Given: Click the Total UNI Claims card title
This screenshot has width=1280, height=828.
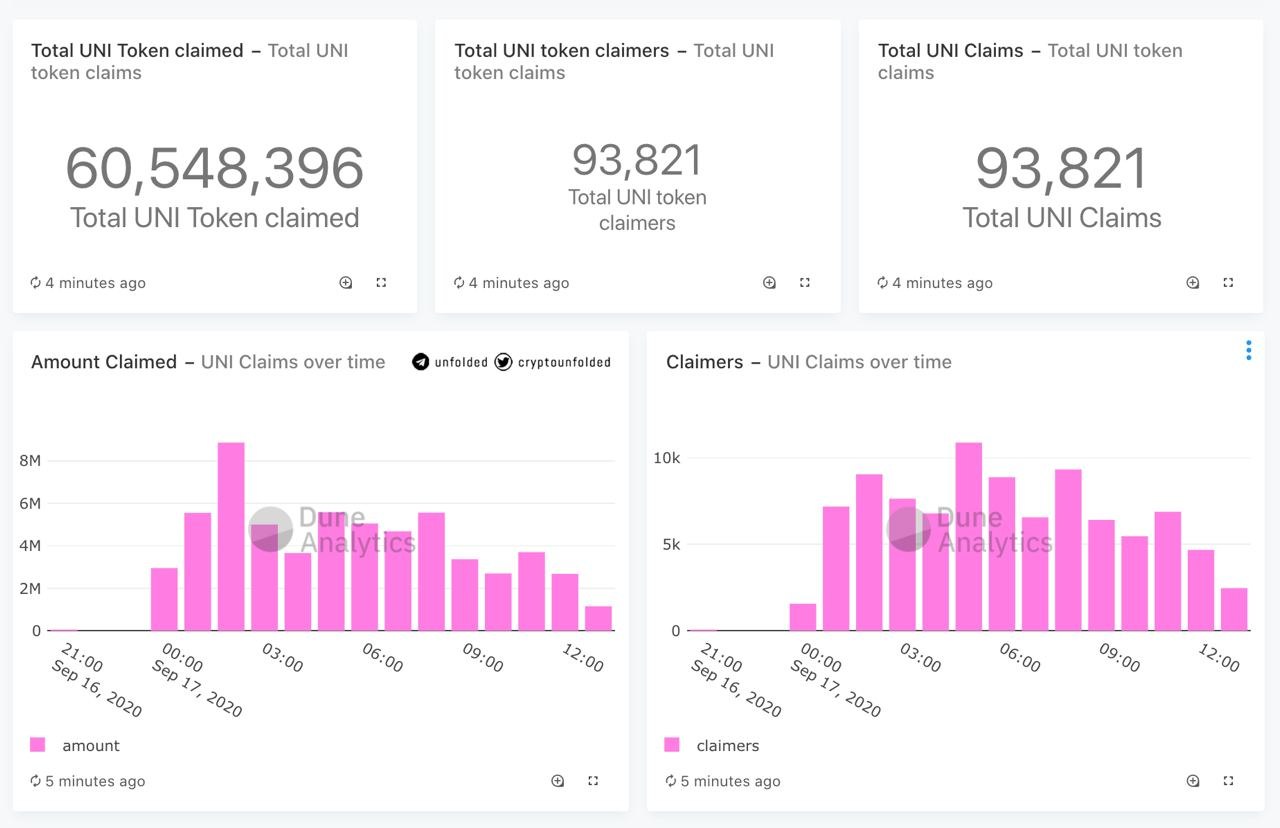Looking at the screenshot, I should click(951, 50).
